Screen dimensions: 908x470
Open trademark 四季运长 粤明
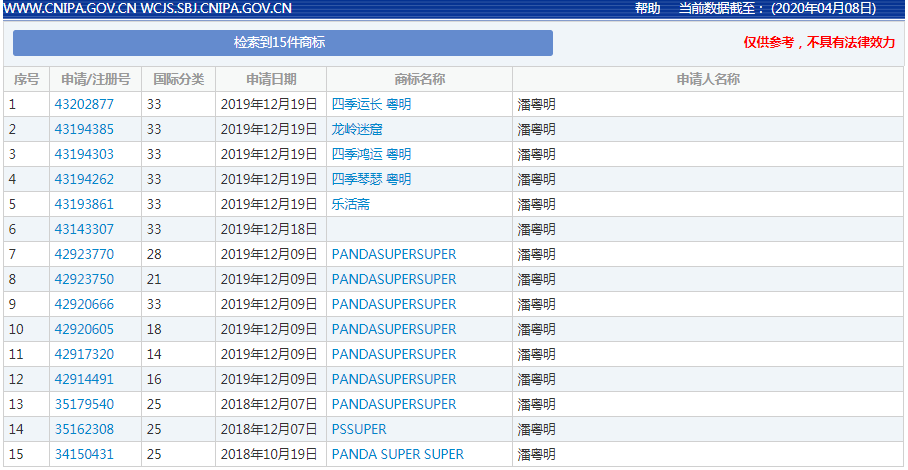coord(371,104)
